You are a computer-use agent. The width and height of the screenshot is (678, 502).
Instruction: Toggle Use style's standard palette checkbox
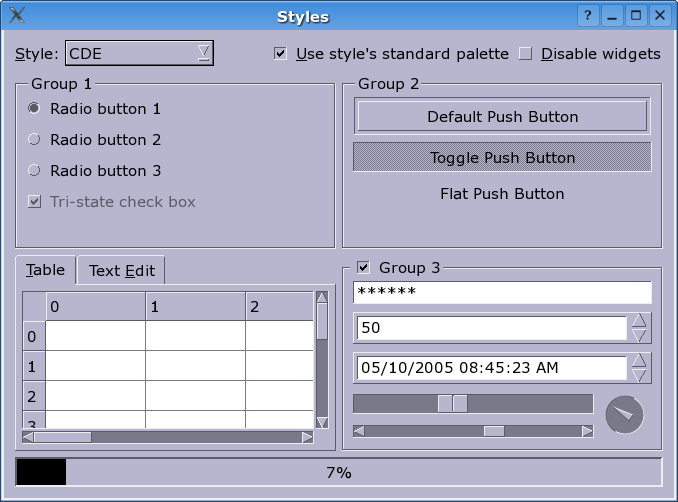(x=280, y=54)
